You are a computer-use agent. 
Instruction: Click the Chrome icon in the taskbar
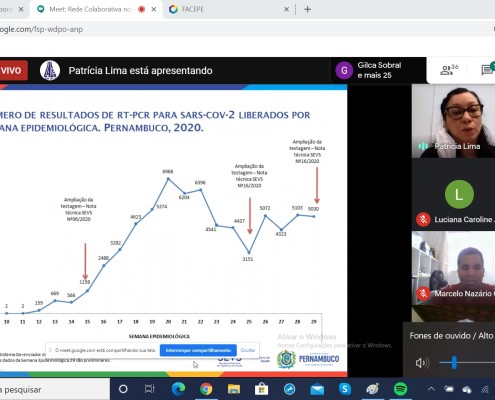coord(206,389)
